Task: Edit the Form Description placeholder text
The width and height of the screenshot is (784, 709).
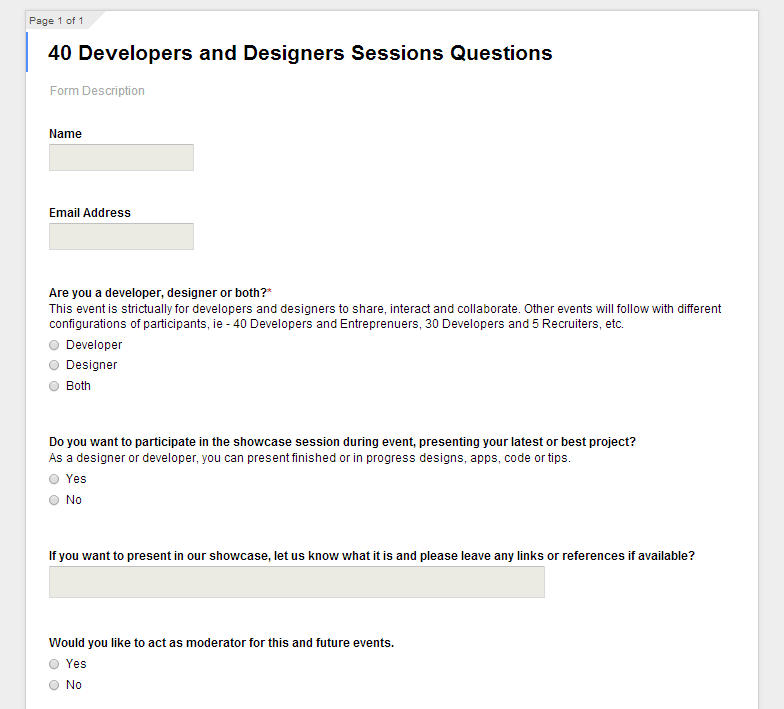Action: [x=97, y=90]
